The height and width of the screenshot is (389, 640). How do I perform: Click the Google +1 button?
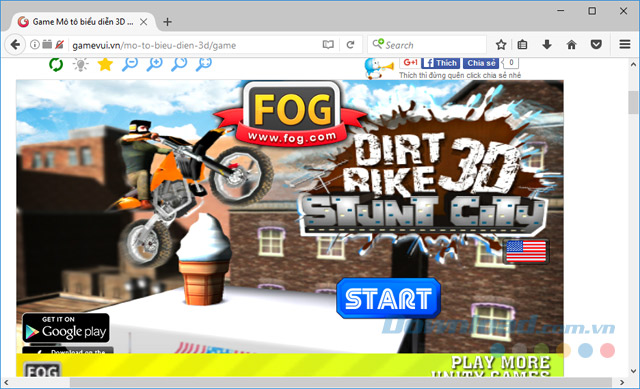(x=409, y=63)
